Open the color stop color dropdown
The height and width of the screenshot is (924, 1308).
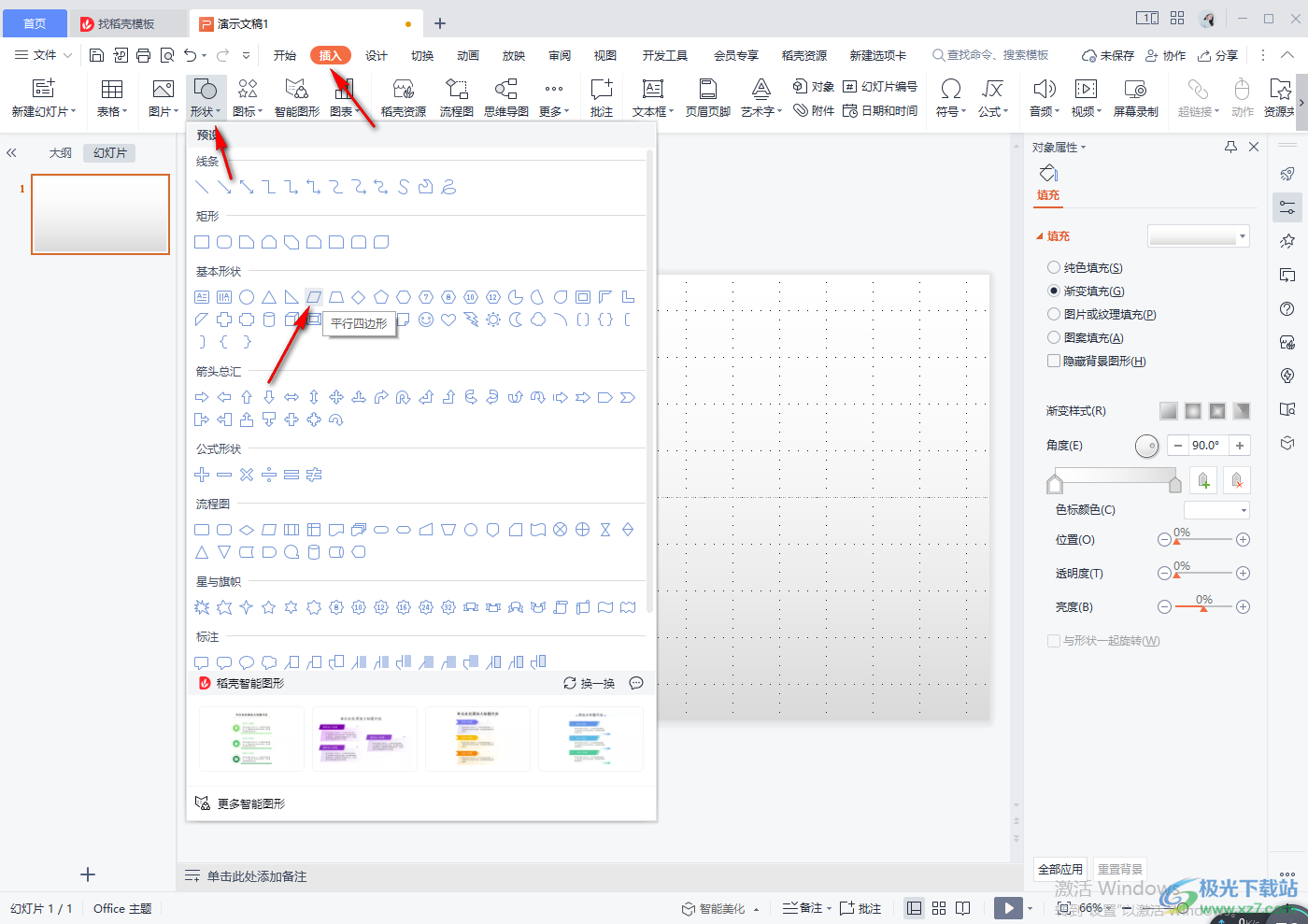click(x=1216, y=510)
